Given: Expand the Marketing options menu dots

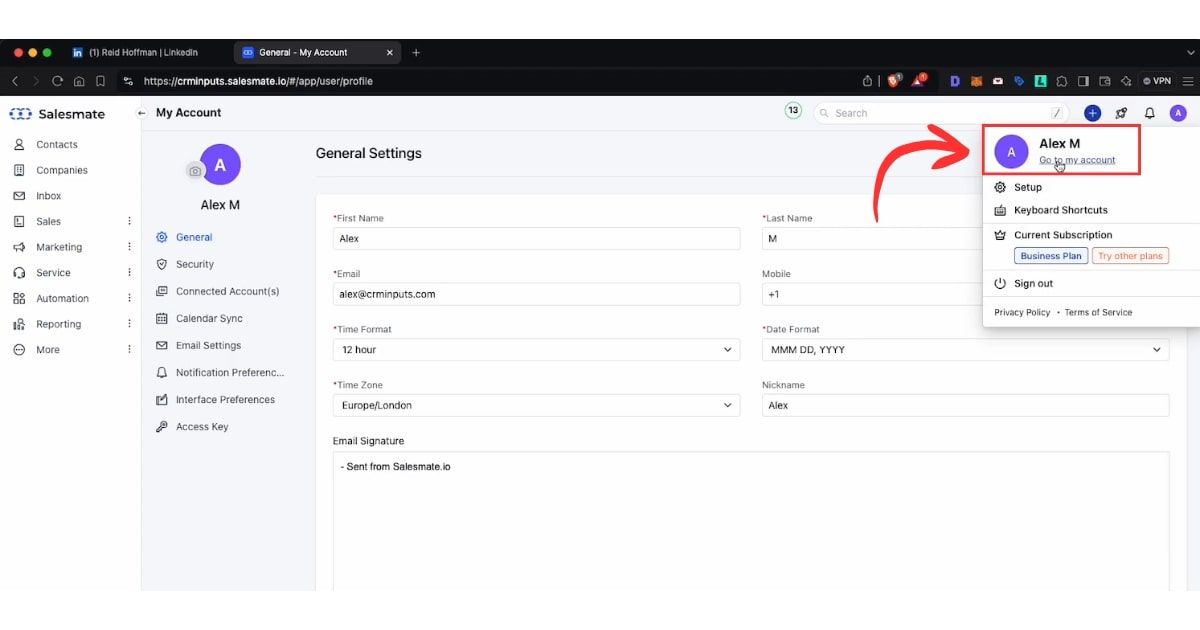Looking at the screenshot, I should tap(129, 247).
